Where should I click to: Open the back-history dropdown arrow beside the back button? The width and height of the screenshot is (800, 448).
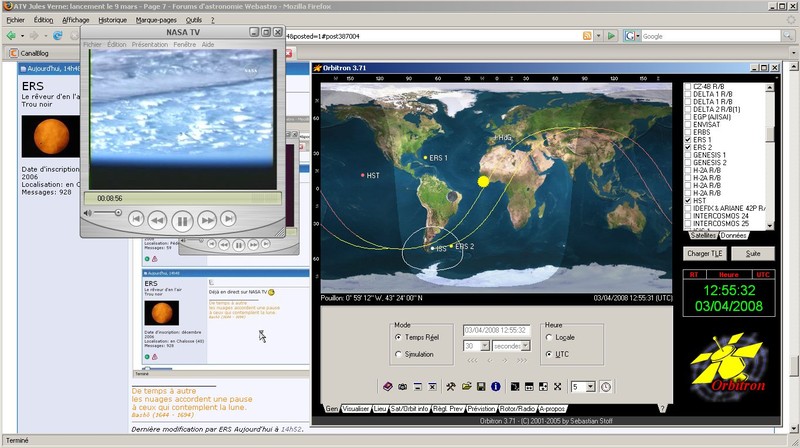[22, 36]
